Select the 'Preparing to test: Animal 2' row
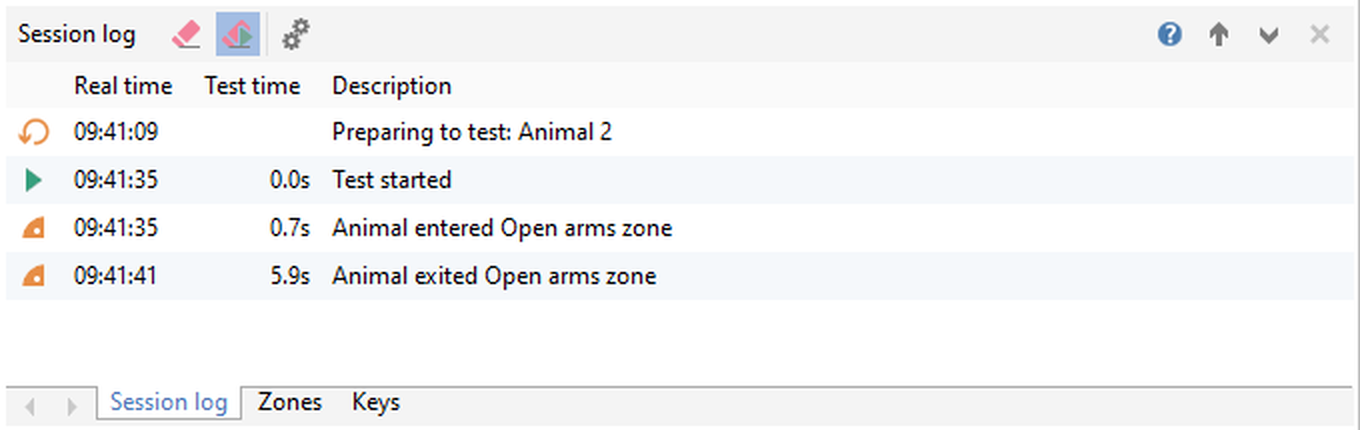 click(471, 132)
